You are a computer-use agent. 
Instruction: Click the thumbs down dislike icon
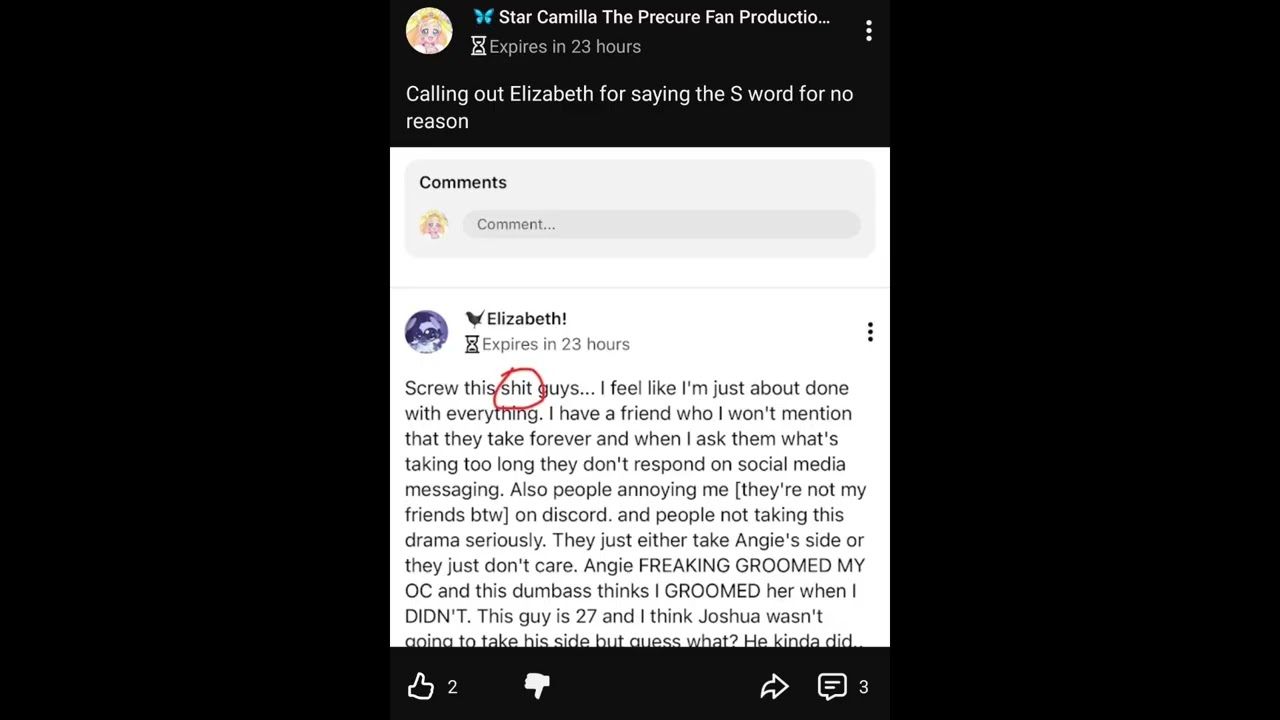click(537, 686)
